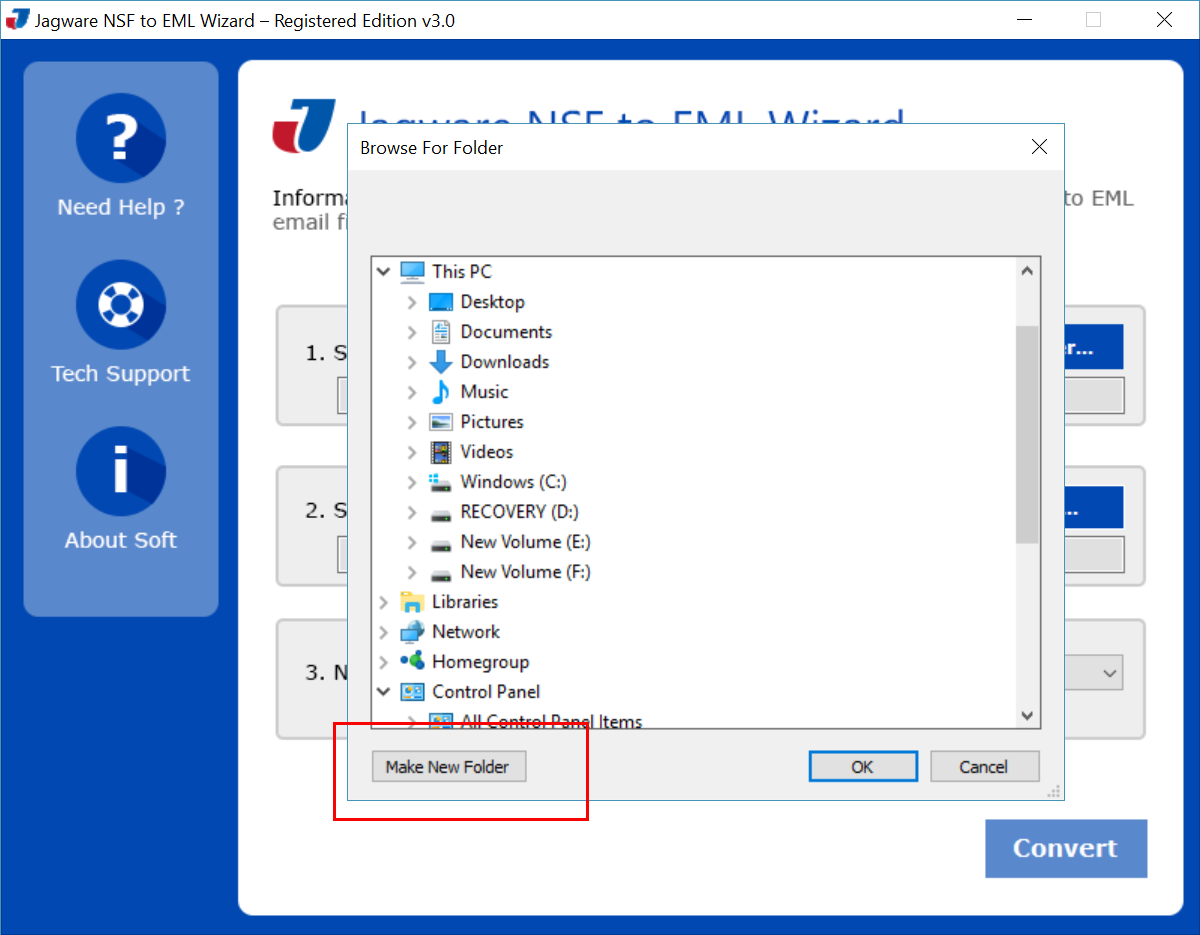The height and width of the screenshot is (935, 1200).
Task: Select the Network icon
Action: (412, 632)
